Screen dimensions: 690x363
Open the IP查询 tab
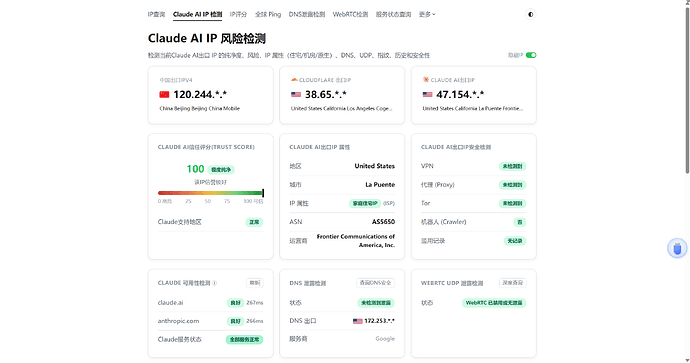[156, 15]
